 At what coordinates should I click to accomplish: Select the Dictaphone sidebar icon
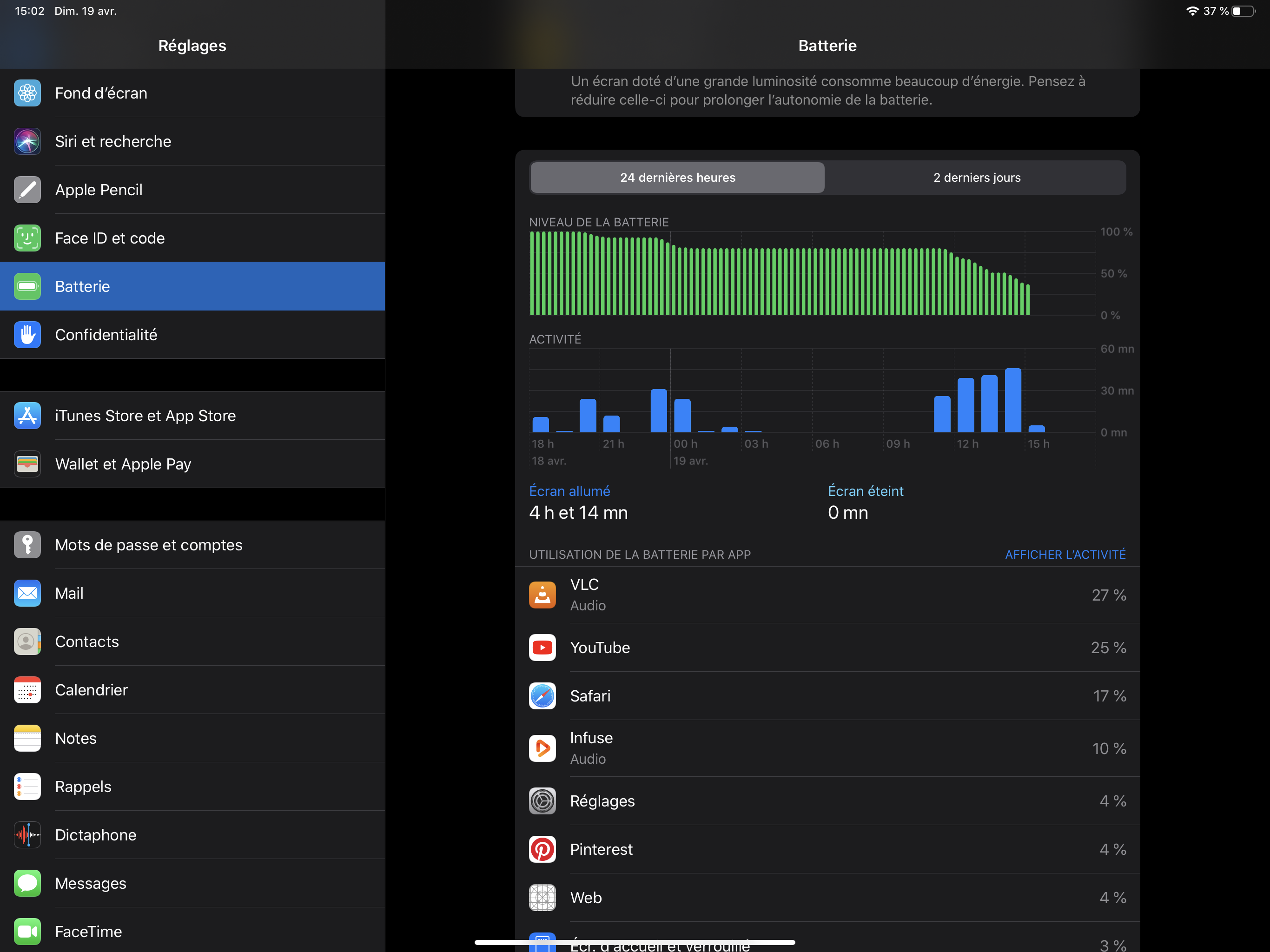[x=27, y=835]
